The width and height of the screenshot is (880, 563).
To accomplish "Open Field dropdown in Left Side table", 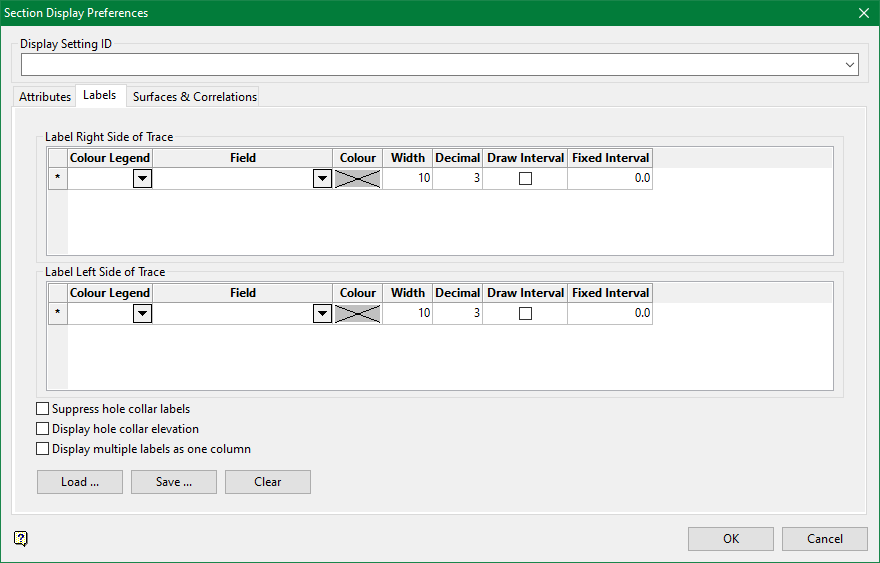I will click(x=322, y=314).
